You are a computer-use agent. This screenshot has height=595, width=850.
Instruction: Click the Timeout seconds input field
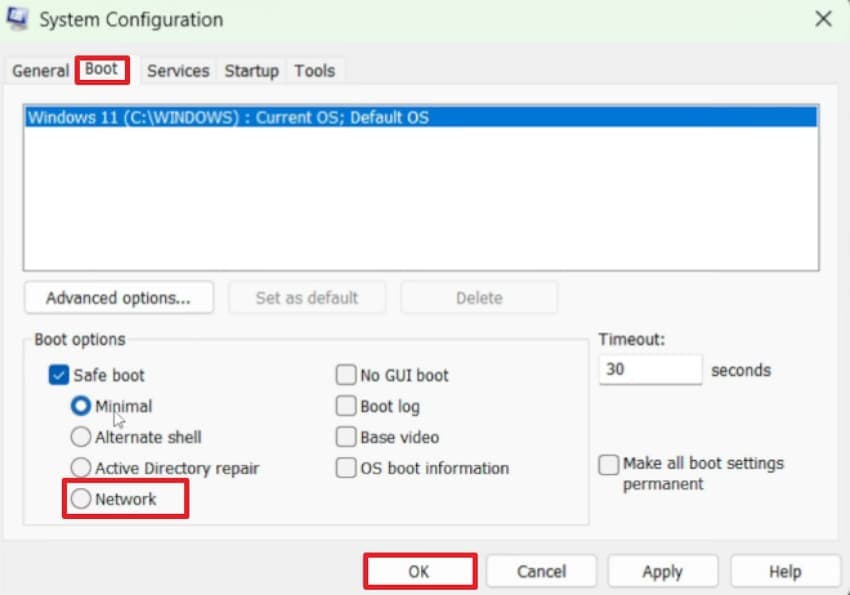pyautogui.click(x=650, y=369)
